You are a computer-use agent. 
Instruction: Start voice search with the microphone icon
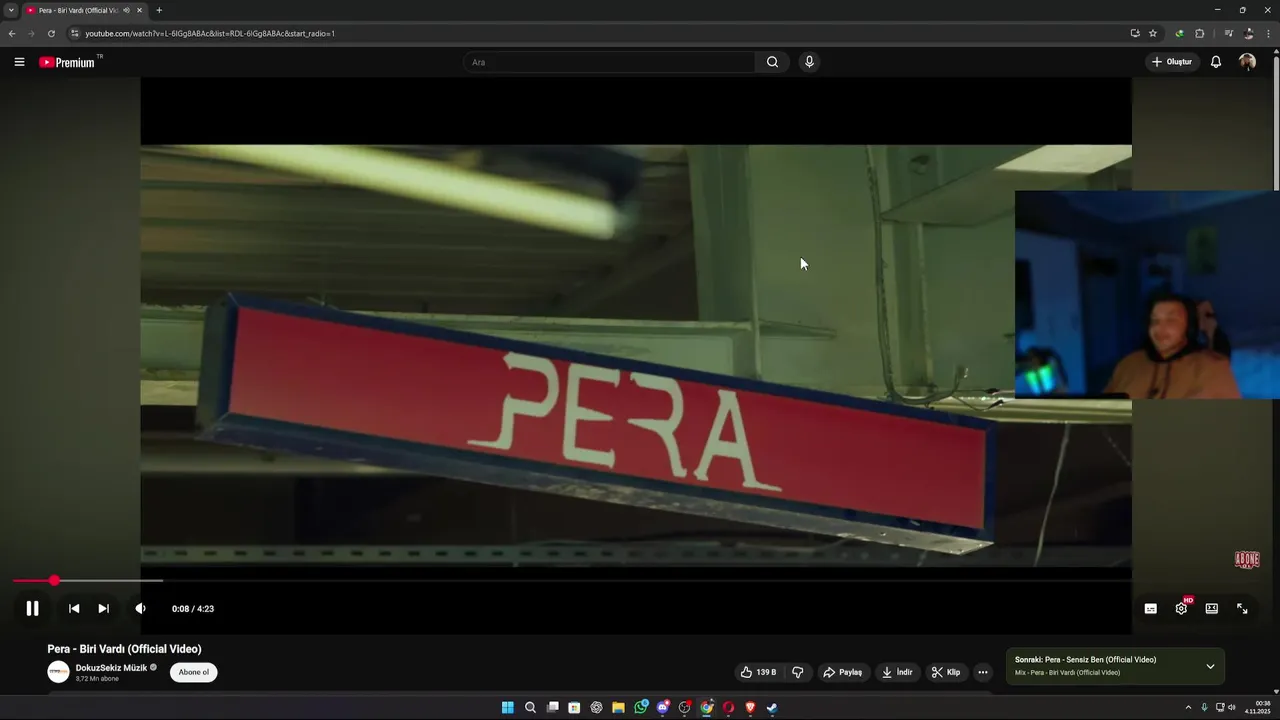click(809, 62)
